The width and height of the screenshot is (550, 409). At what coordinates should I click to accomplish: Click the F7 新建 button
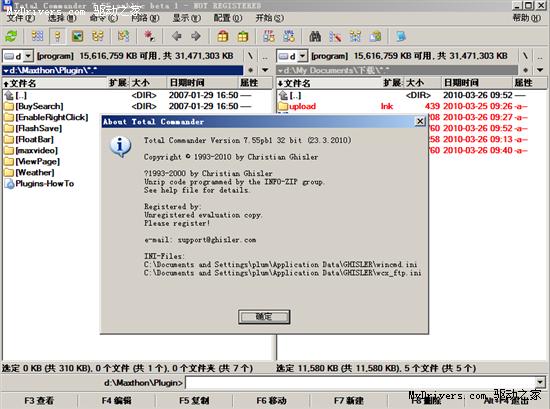point(349,400)
